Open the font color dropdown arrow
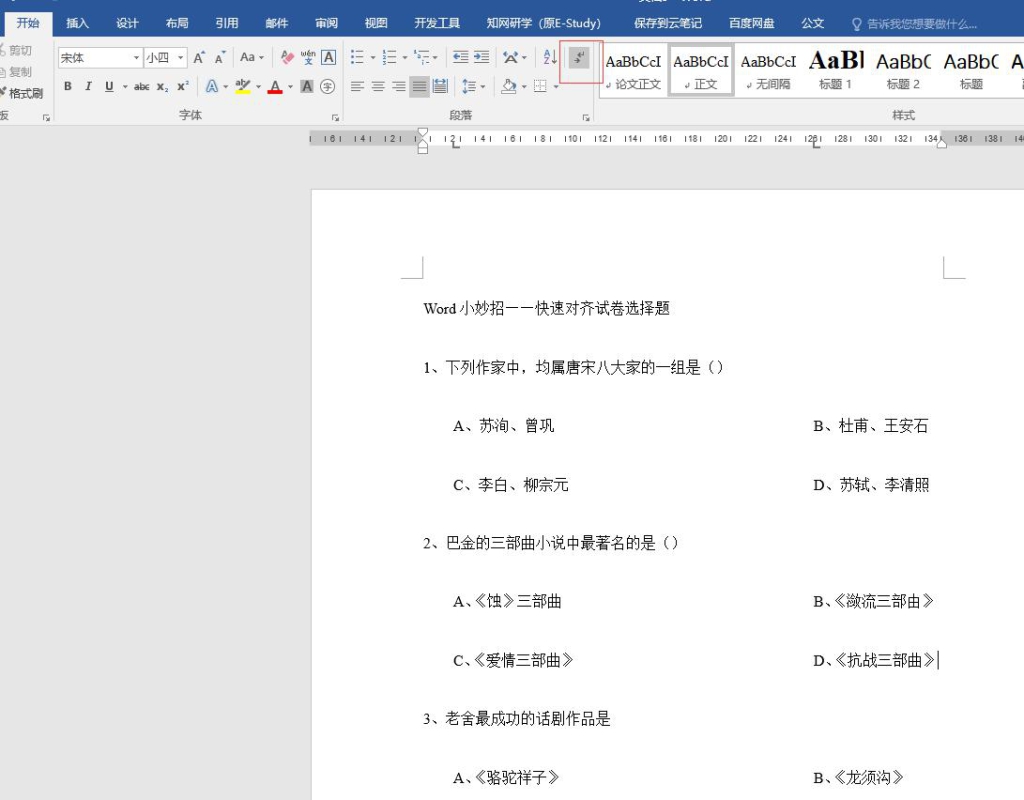Image resolution: width=1024 pixels, height=800 pixels. click(x=289, y=86)
